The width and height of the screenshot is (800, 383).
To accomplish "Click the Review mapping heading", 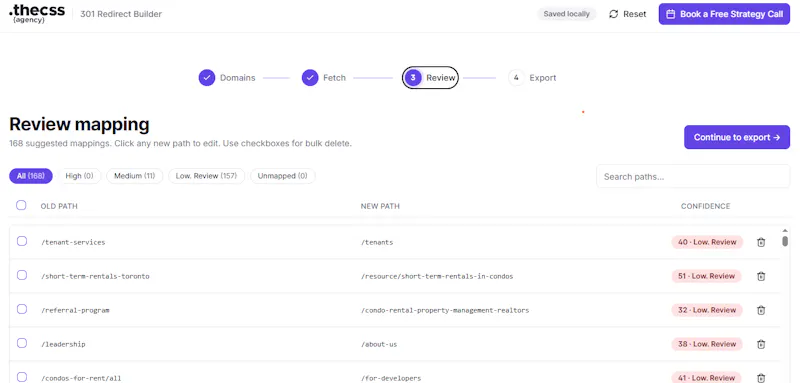I will [x=79, y=124].
